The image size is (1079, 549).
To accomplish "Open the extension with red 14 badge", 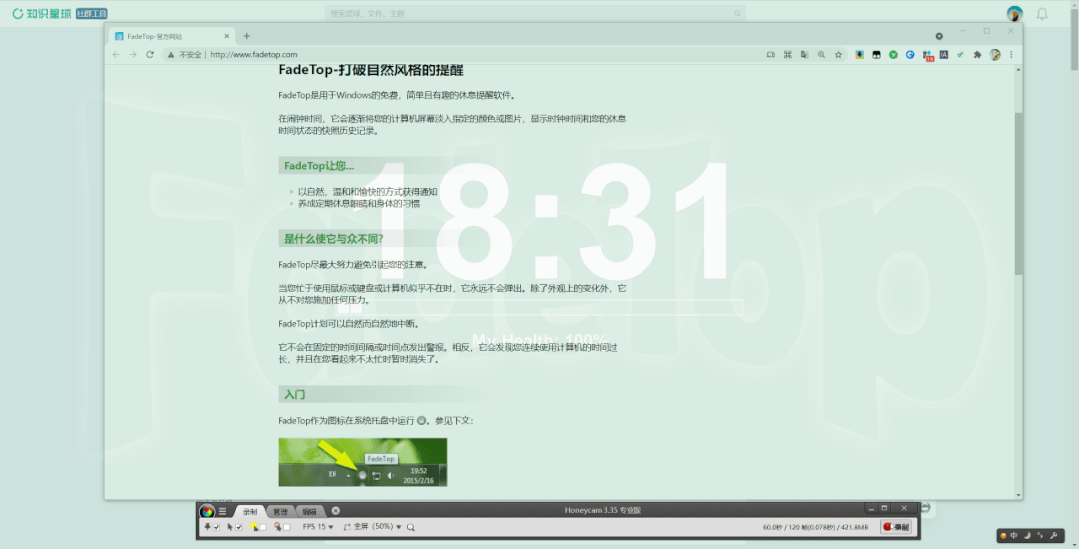I will coord(928,55).
